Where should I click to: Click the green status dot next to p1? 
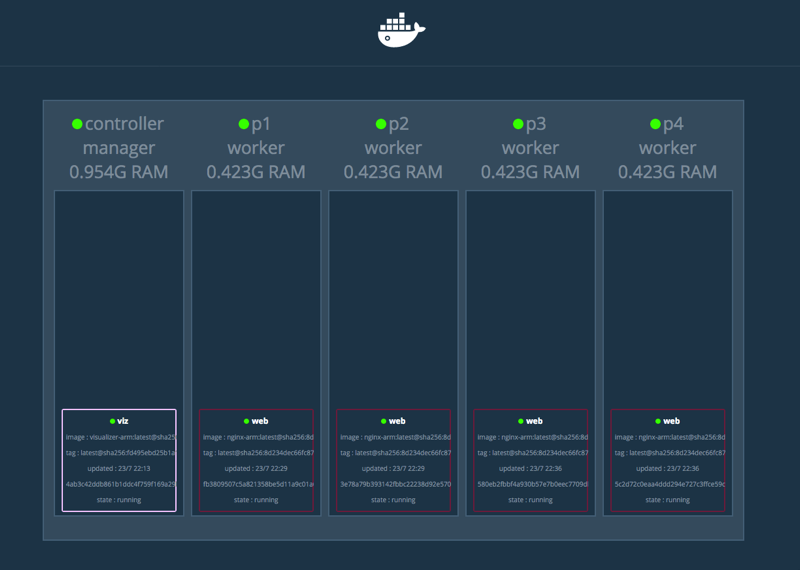[243, 124]
